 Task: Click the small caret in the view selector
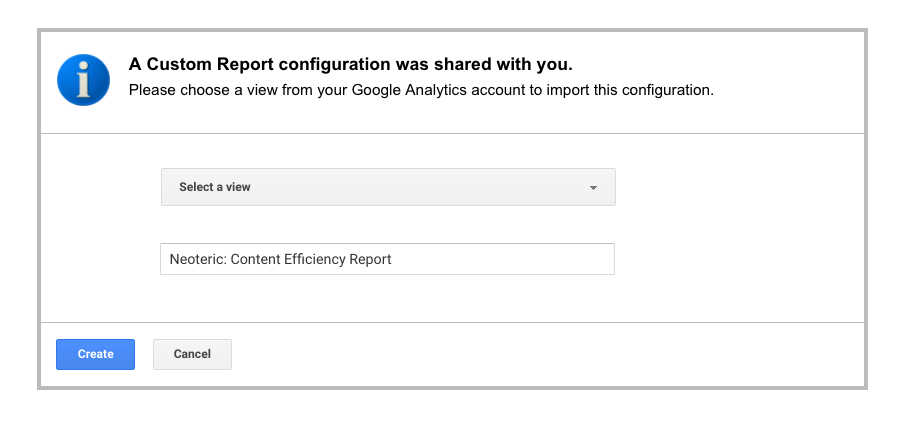click(x=593, y=188)
